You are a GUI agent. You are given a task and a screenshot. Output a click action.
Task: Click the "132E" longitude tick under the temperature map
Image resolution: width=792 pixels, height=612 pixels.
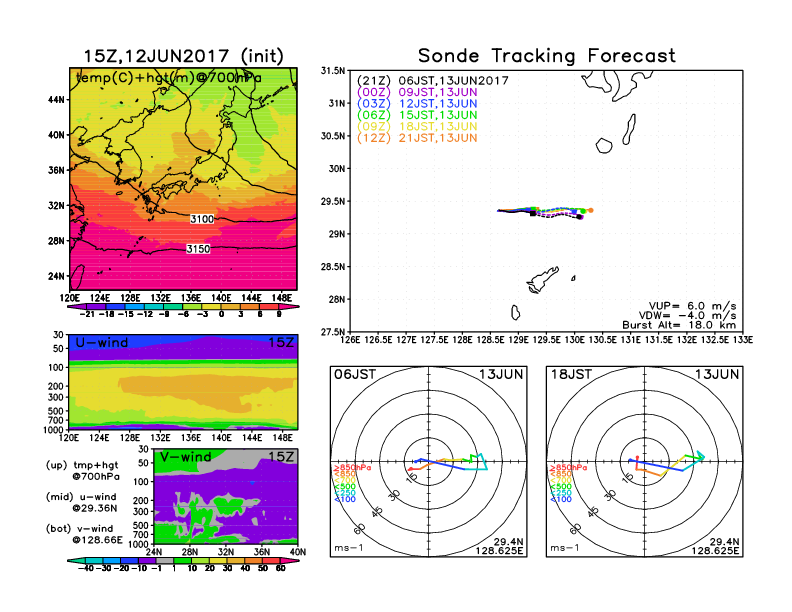pyautogui.click(x=160, y=298)
